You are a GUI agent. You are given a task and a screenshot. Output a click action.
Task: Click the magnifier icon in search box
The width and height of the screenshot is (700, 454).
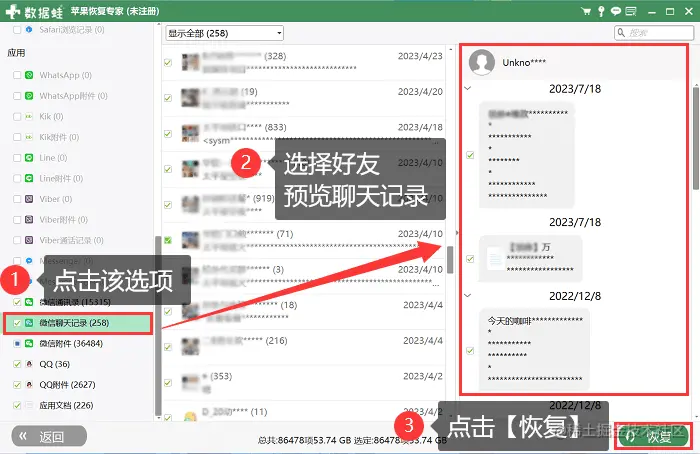[621, 33]
